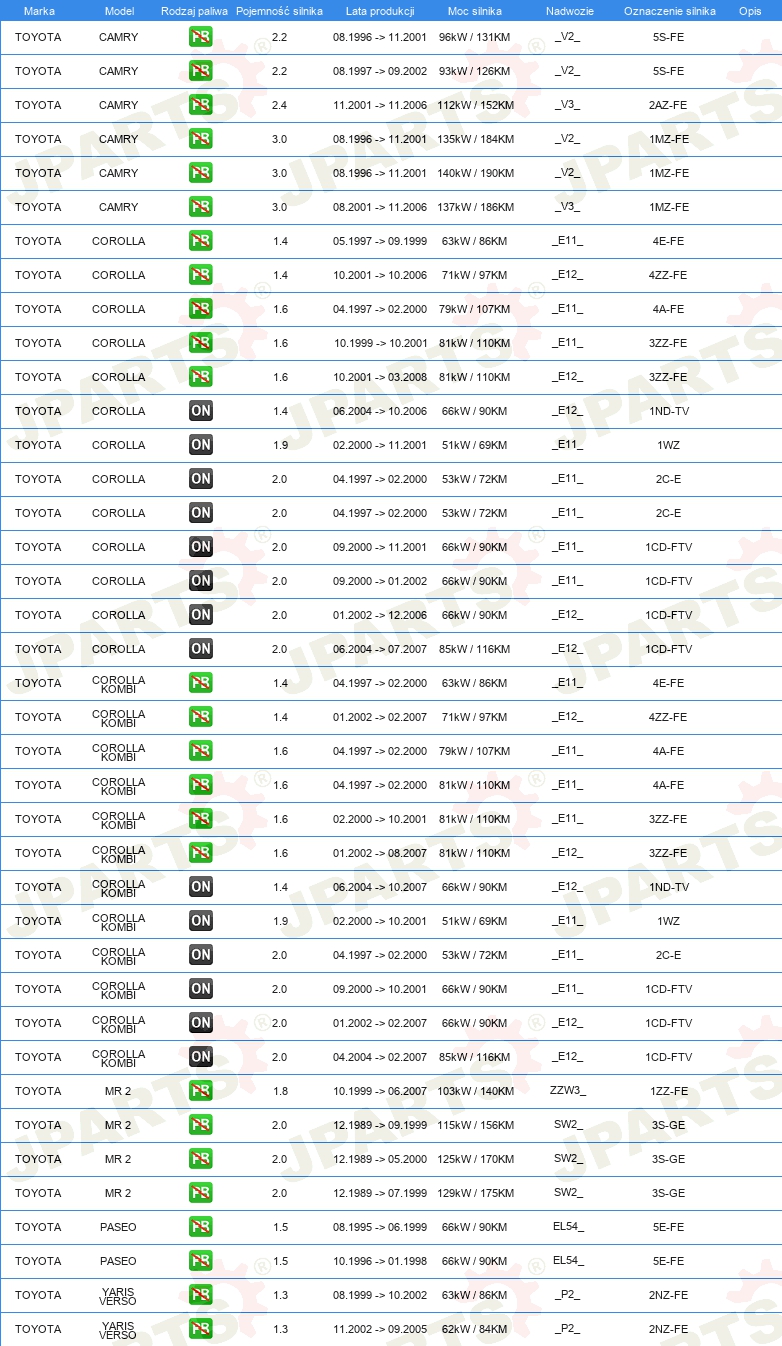Click PB icon in Paseo 08.1995 -> 06.1999 row

coord(200,1227)
